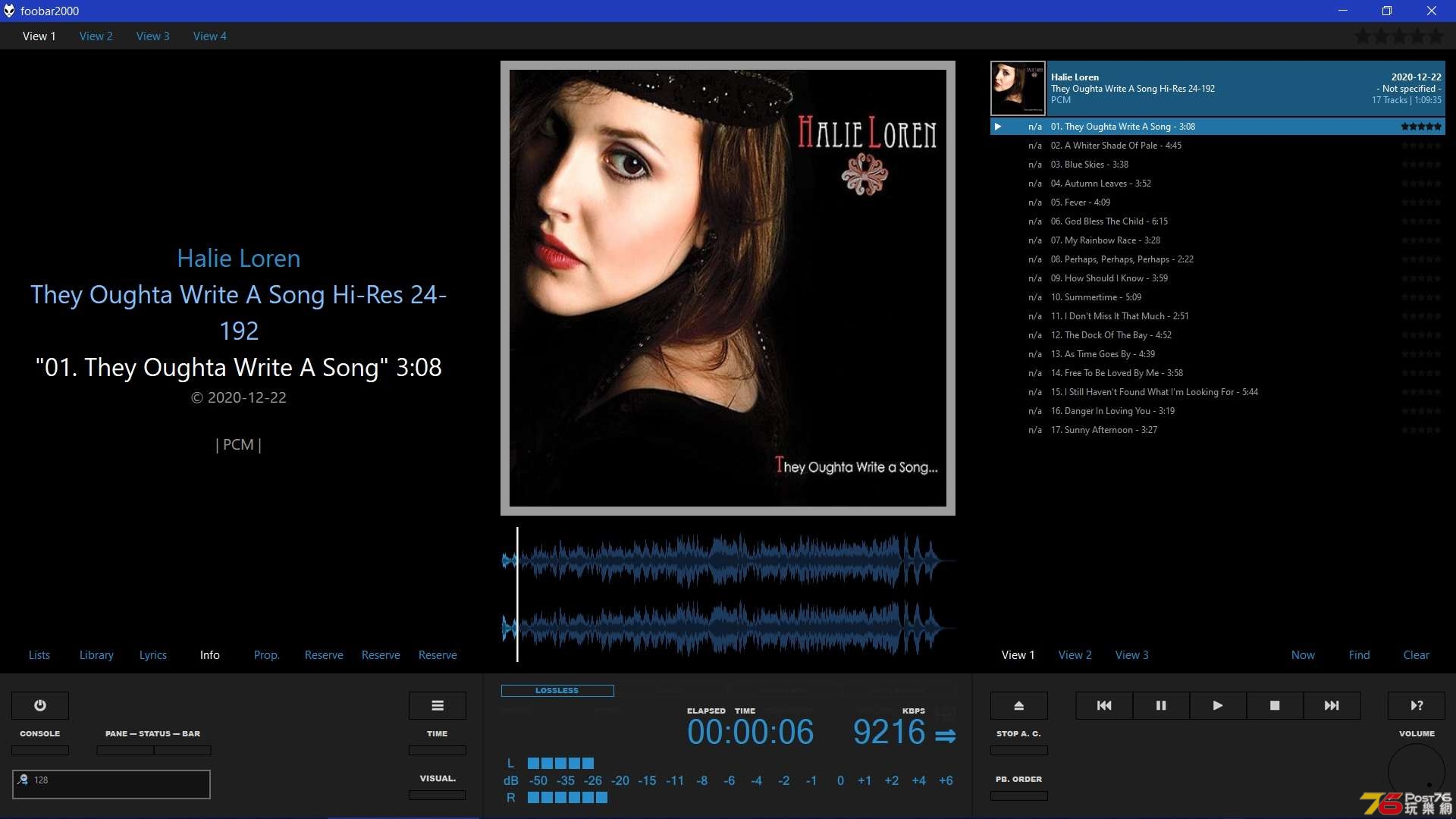
Task: Click the playlist album header Halie Loren
Action: (x=1218, y=88)
